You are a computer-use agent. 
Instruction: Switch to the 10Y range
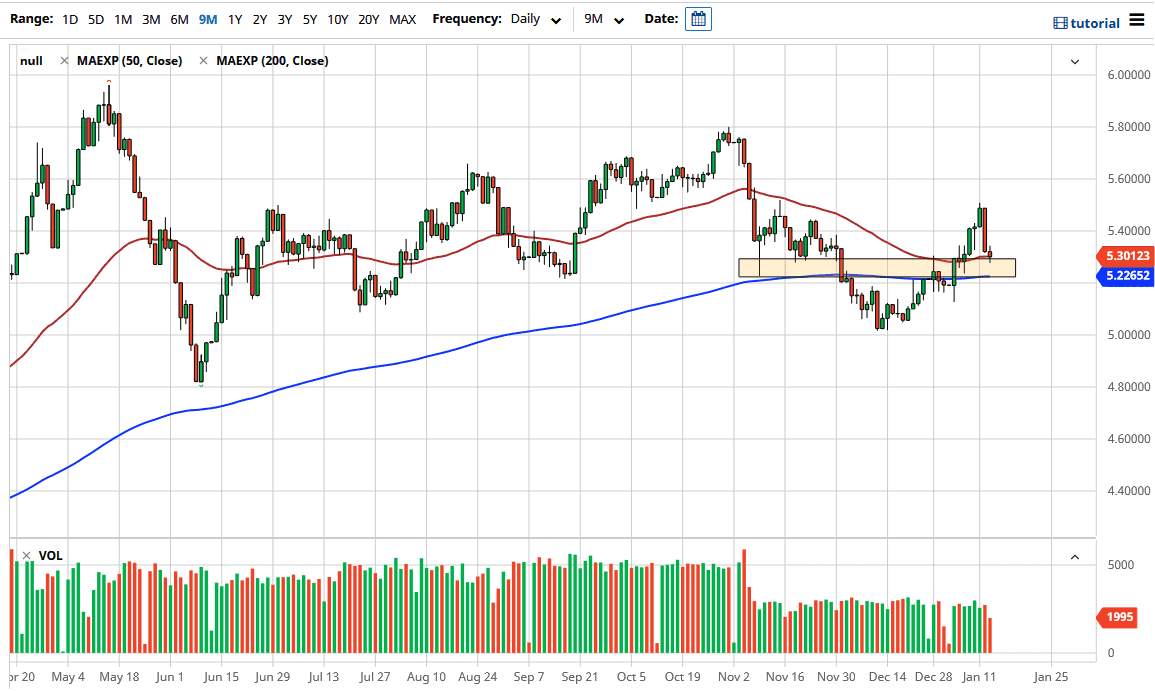click(337, 18)
